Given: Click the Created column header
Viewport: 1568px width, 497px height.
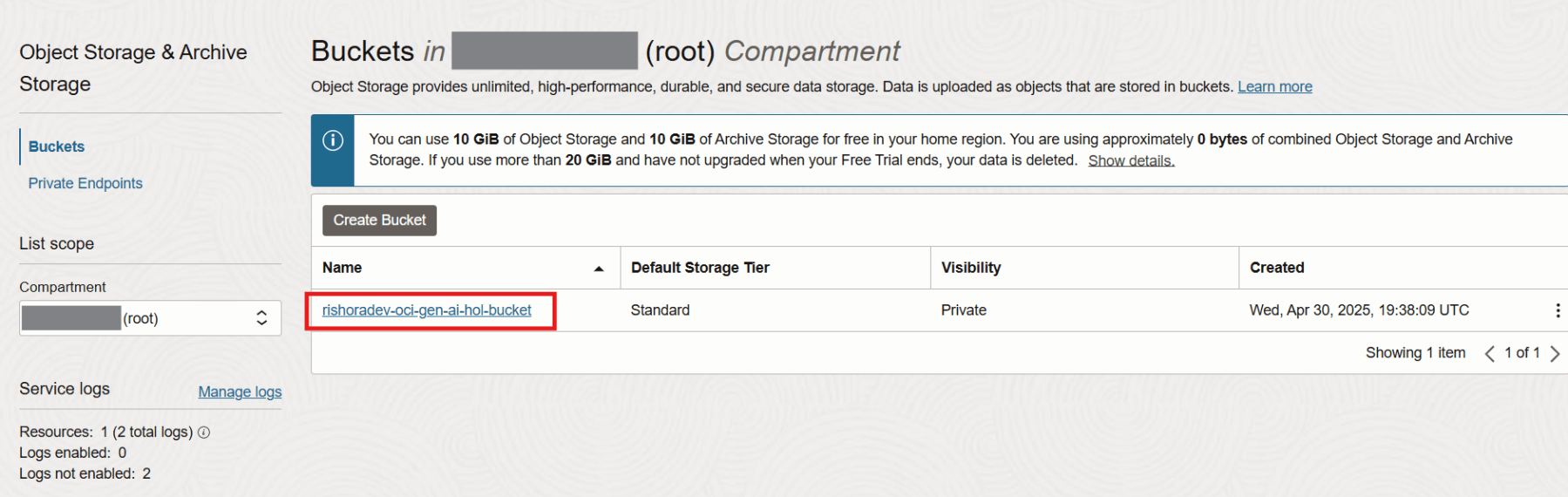Looking at the screenshot, I should coord(1277,268).
